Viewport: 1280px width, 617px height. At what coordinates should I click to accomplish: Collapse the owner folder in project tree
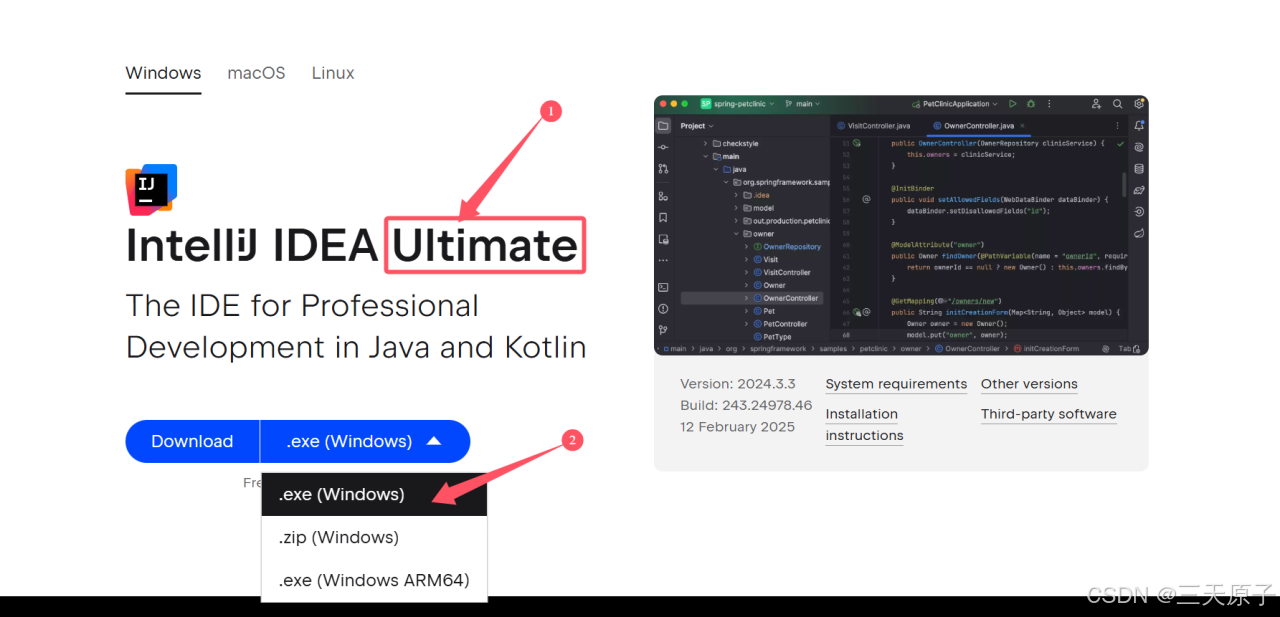736,234
